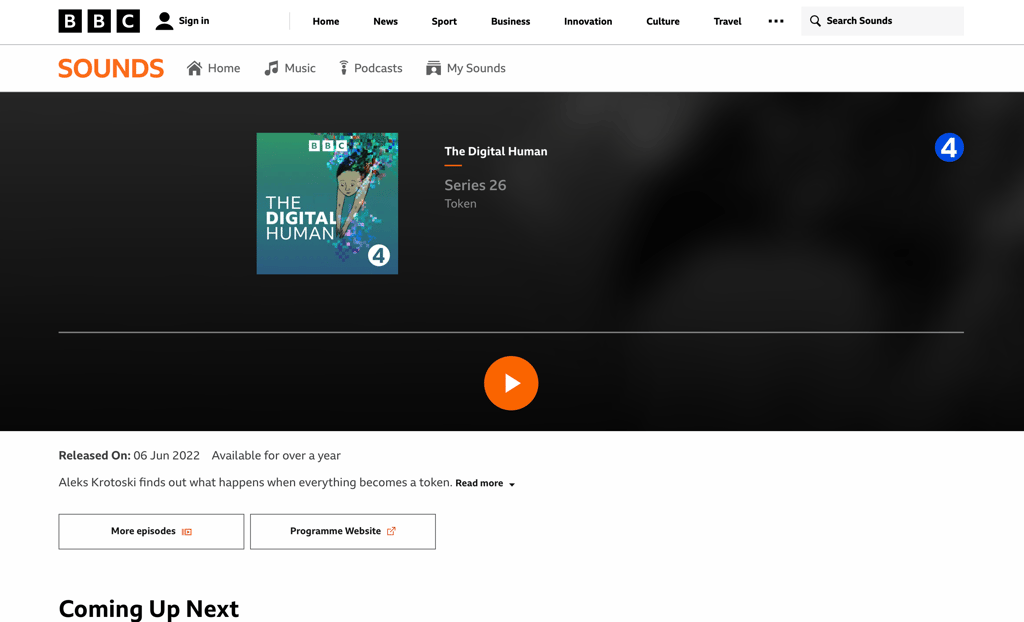Image resolution: width=1024 pixels, height=622 pixels.
Task: Open the Podcasts section label
Action: click(x=378, y=68)
